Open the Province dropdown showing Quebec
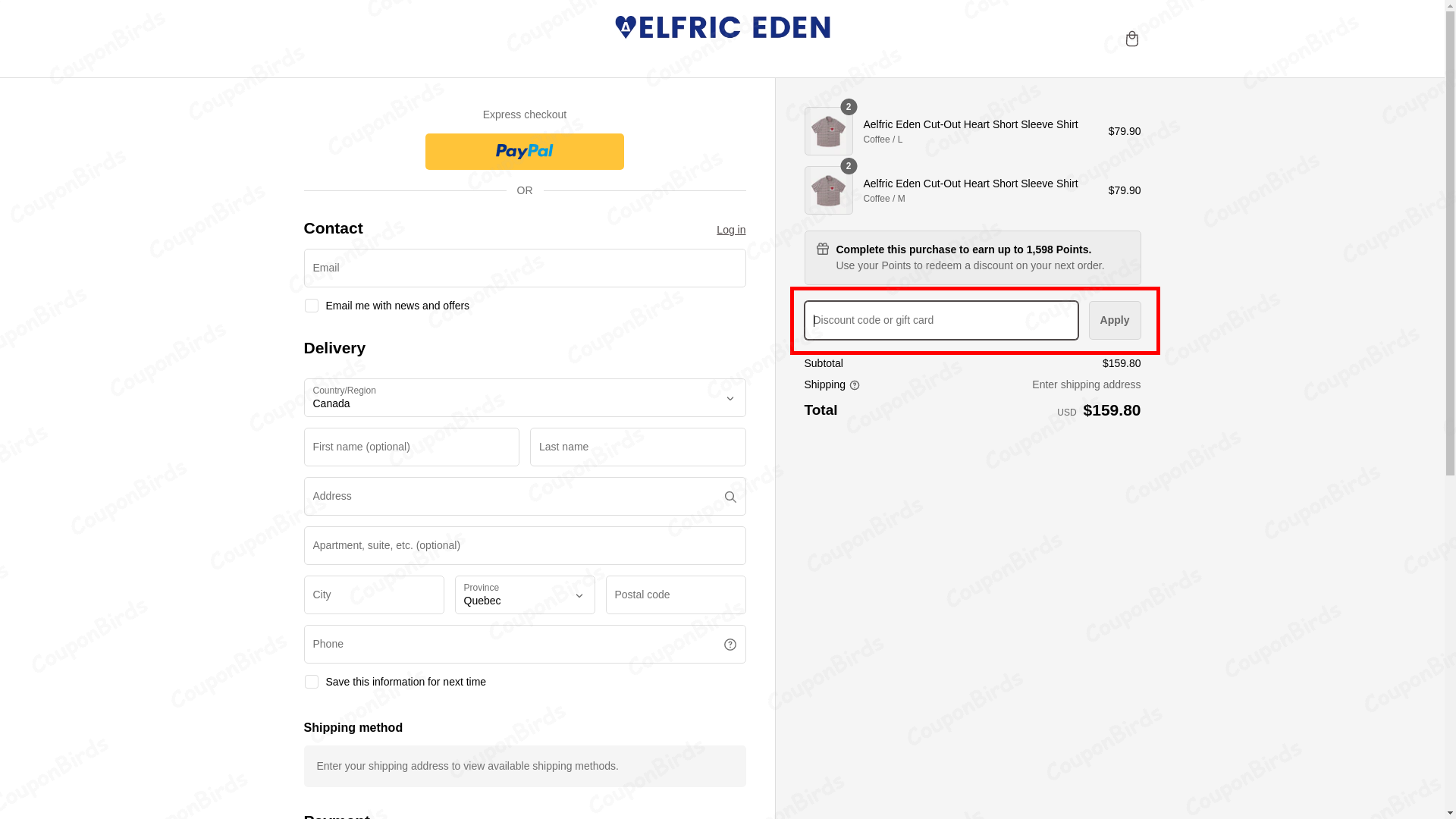The height and width of the screenshot is (819, 1456). (x=524, y=595)
